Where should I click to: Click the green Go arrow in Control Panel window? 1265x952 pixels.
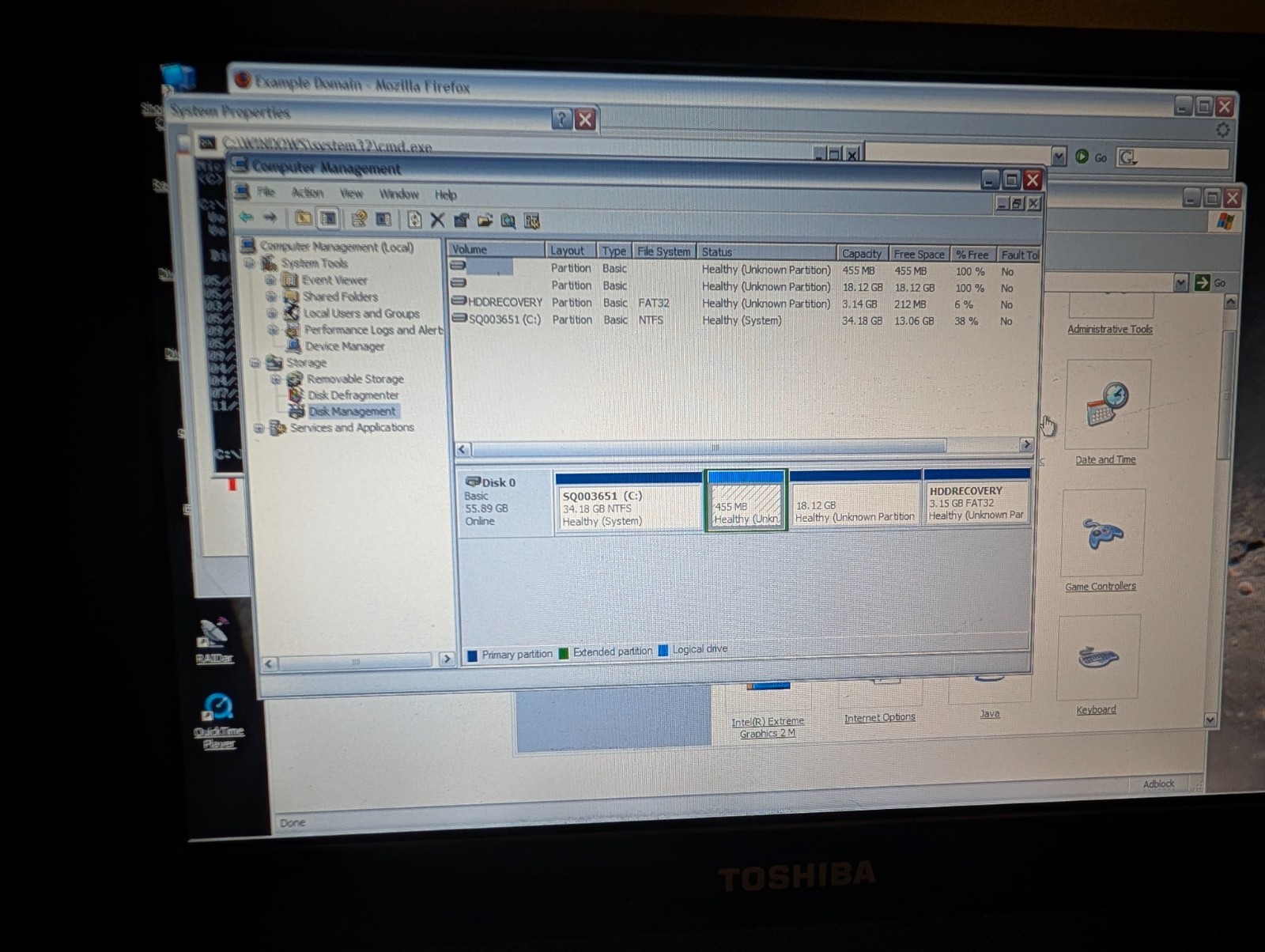(1202, 282)
